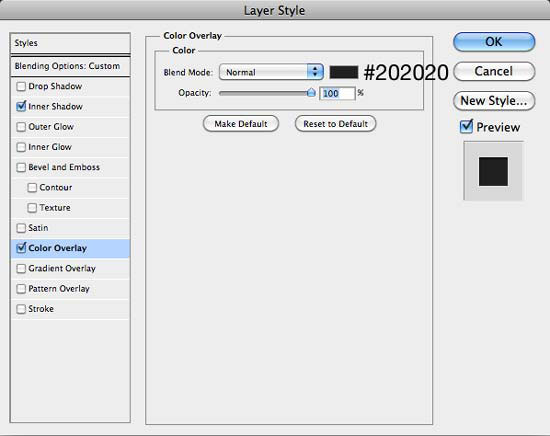Enable the Contour sub-option checkbox
The image size is (550, 436).
tap(32, 188)
